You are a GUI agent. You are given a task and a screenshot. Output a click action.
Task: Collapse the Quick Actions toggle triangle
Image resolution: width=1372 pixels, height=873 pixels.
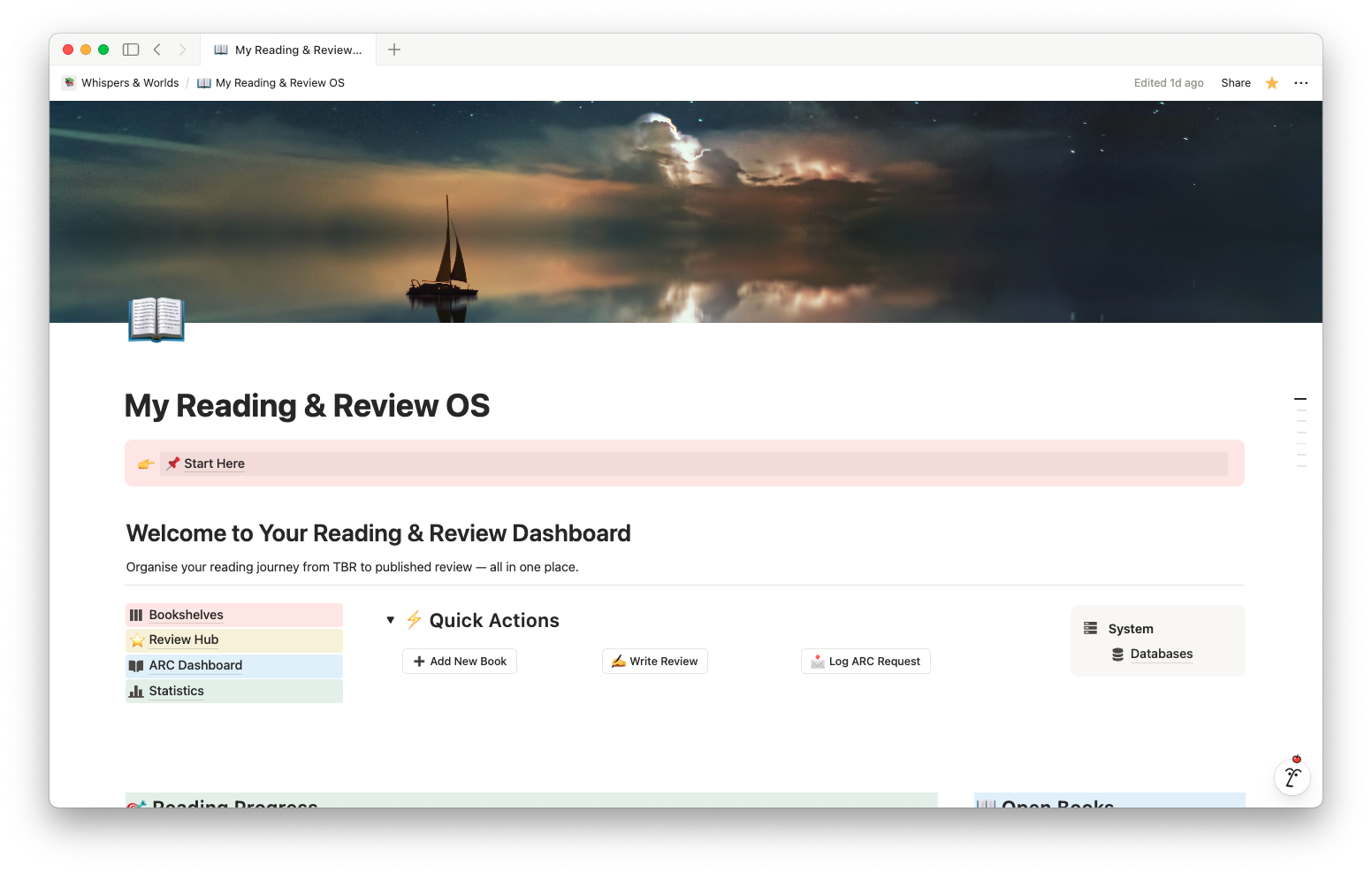click(390, 620)
